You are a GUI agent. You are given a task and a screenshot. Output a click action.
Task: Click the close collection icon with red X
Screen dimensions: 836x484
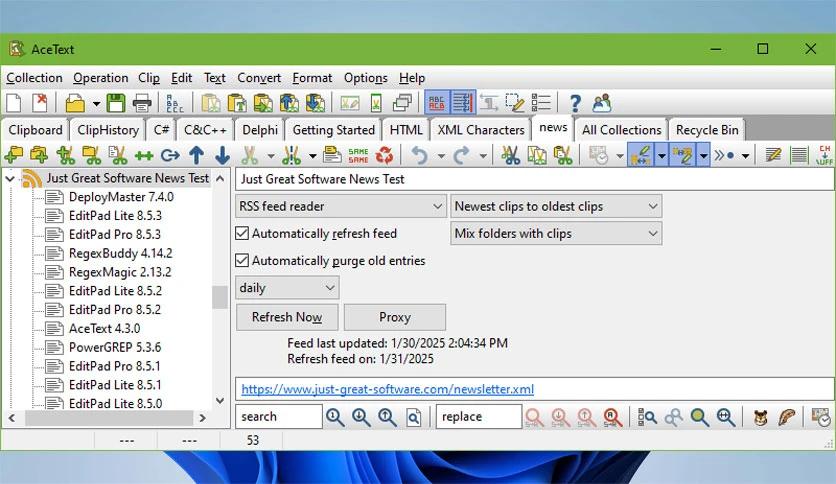[40, 103]
